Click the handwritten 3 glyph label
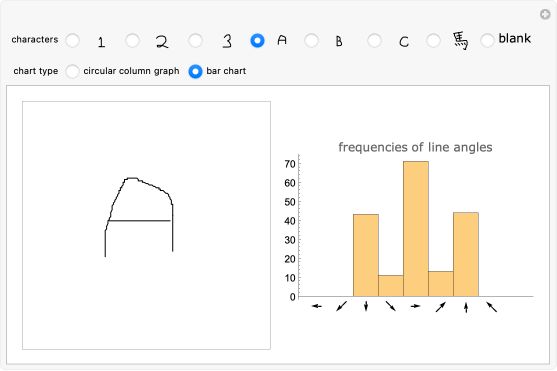 coord(227,41)
